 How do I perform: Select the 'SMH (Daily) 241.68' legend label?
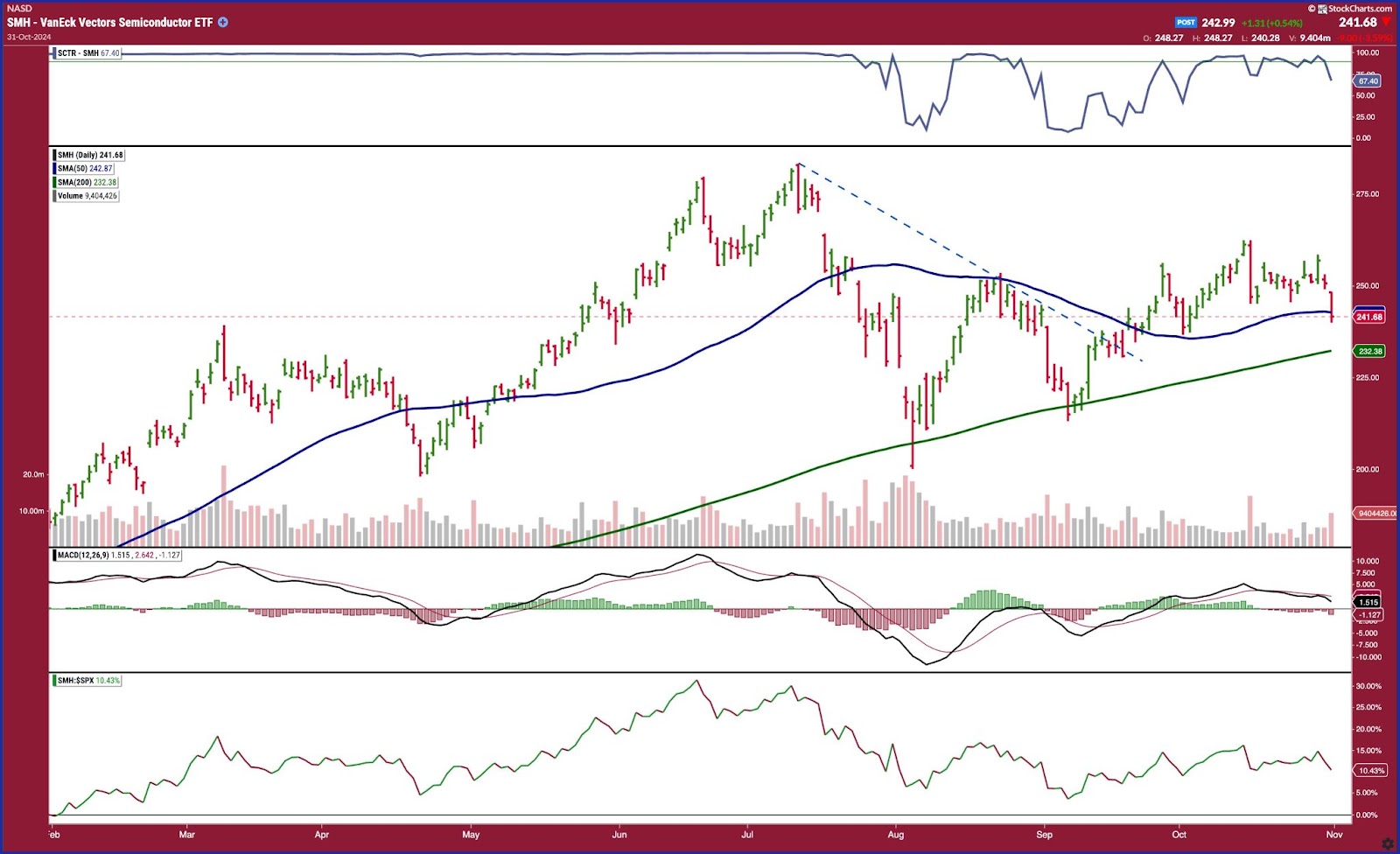pos(88,155)
